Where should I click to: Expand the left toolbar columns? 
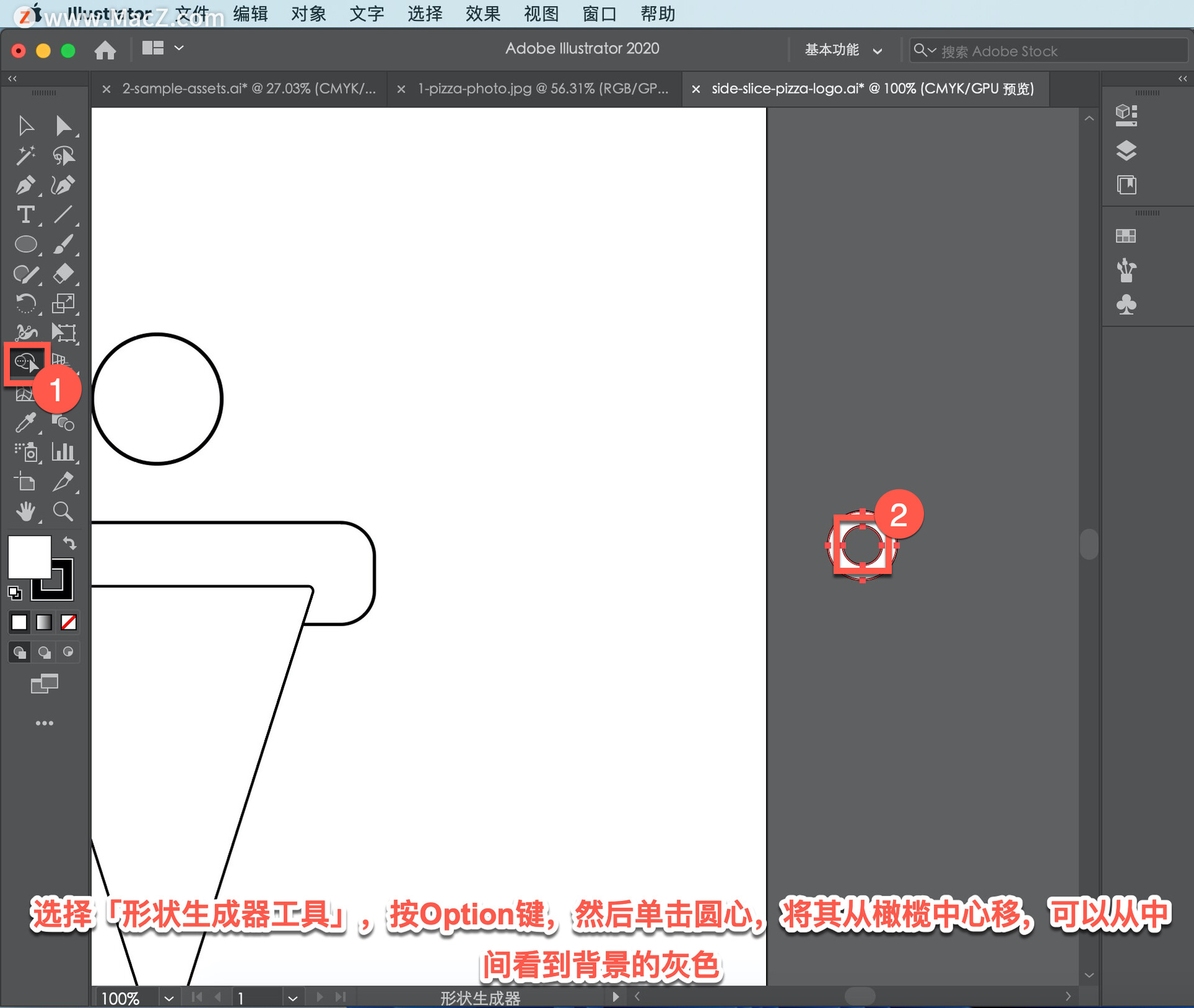[x=12, y=78]
